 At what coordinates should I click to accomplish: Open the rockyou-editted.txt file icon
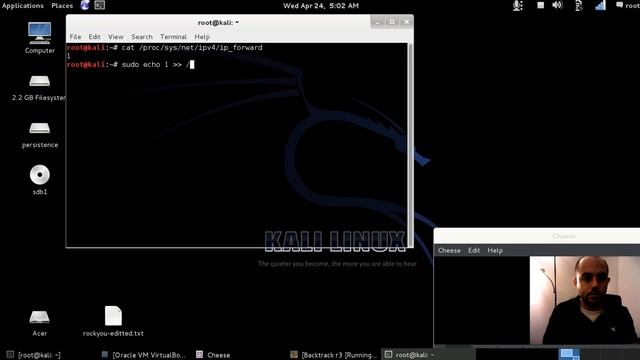coord(113,316)
